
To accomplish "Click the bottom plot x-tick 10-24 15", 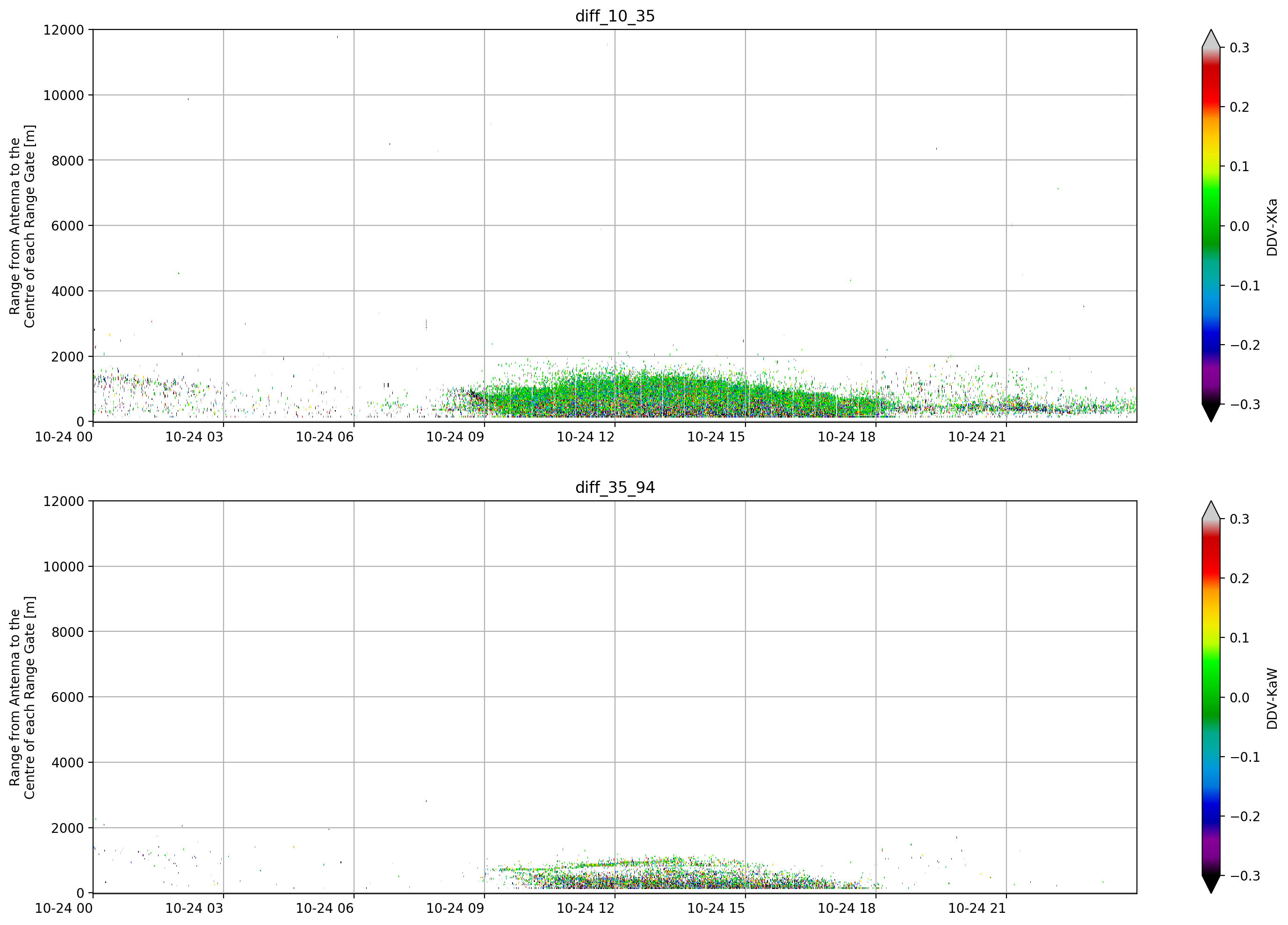I will tap(716, 908).
